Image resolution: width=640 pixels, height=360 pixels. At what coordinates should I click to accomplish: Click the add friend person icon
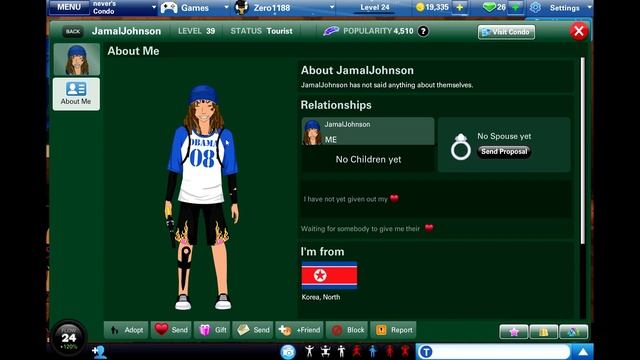99,351
